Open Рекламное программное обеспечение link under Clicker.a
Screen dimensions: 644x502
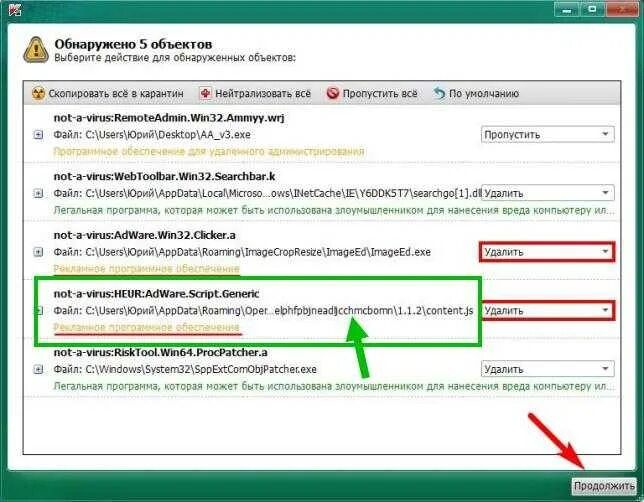point(146,269)
